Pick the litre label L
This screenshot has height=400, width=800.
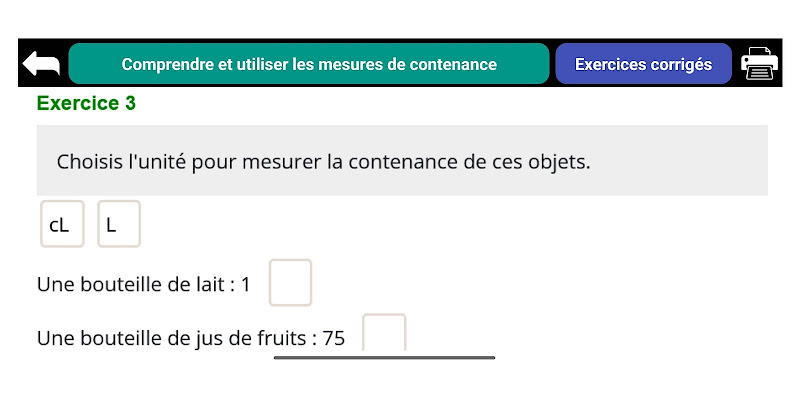pyautogui.click(x=111, y=225)
